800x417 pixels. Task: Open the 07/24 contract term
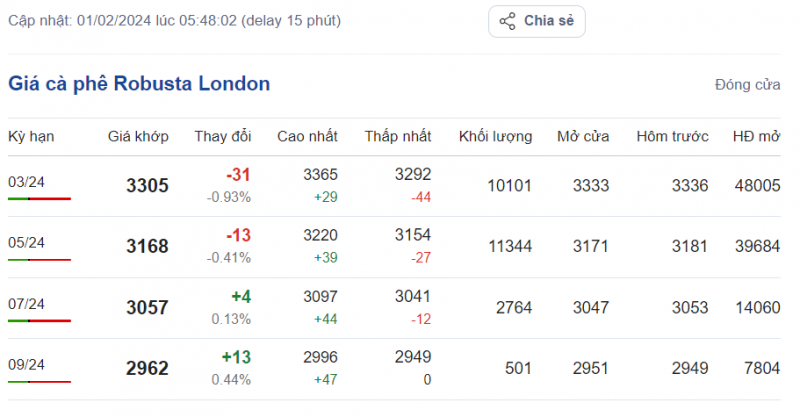click(26, 304)
